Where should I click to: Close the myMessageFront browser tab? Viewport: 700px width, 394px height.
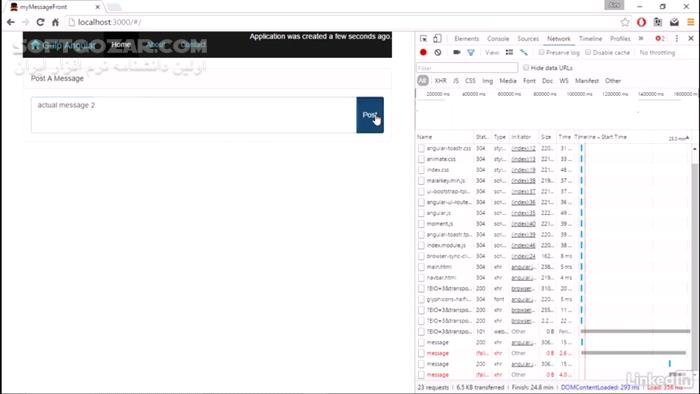pos(97,7)
